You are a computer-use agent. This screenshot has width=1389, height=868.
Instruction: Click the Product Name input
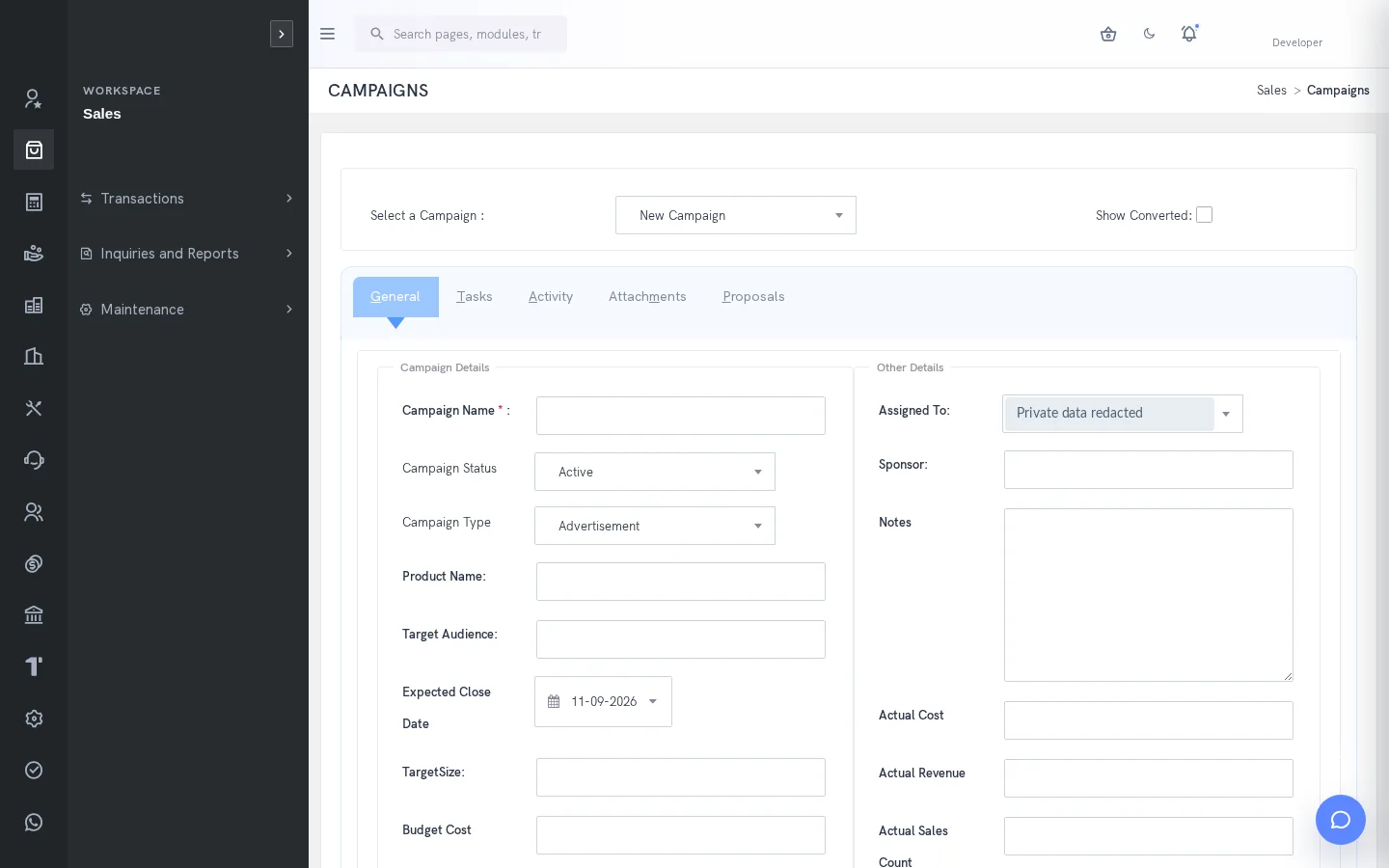pyautogui.click(x=681, y=582)
